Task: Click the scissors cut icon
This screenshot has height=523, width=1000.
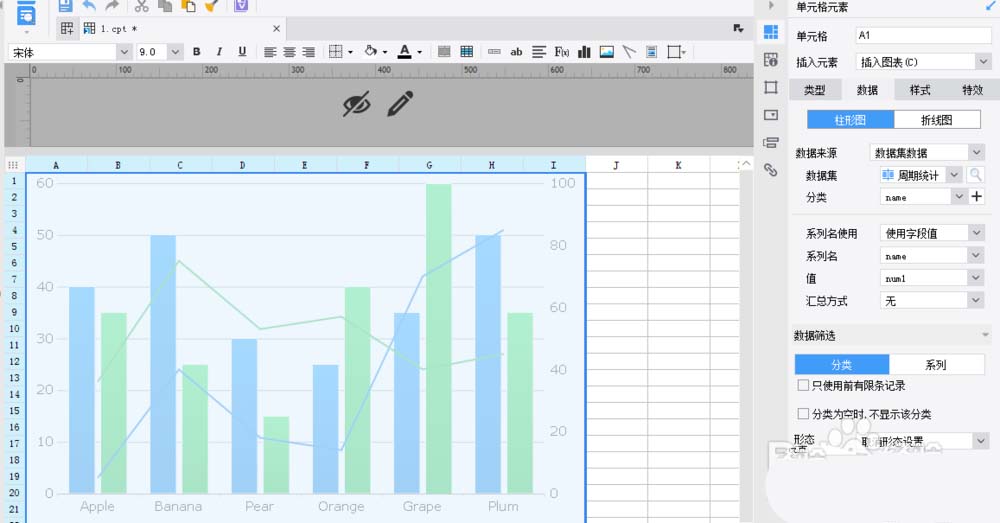Action: [142, 6]
